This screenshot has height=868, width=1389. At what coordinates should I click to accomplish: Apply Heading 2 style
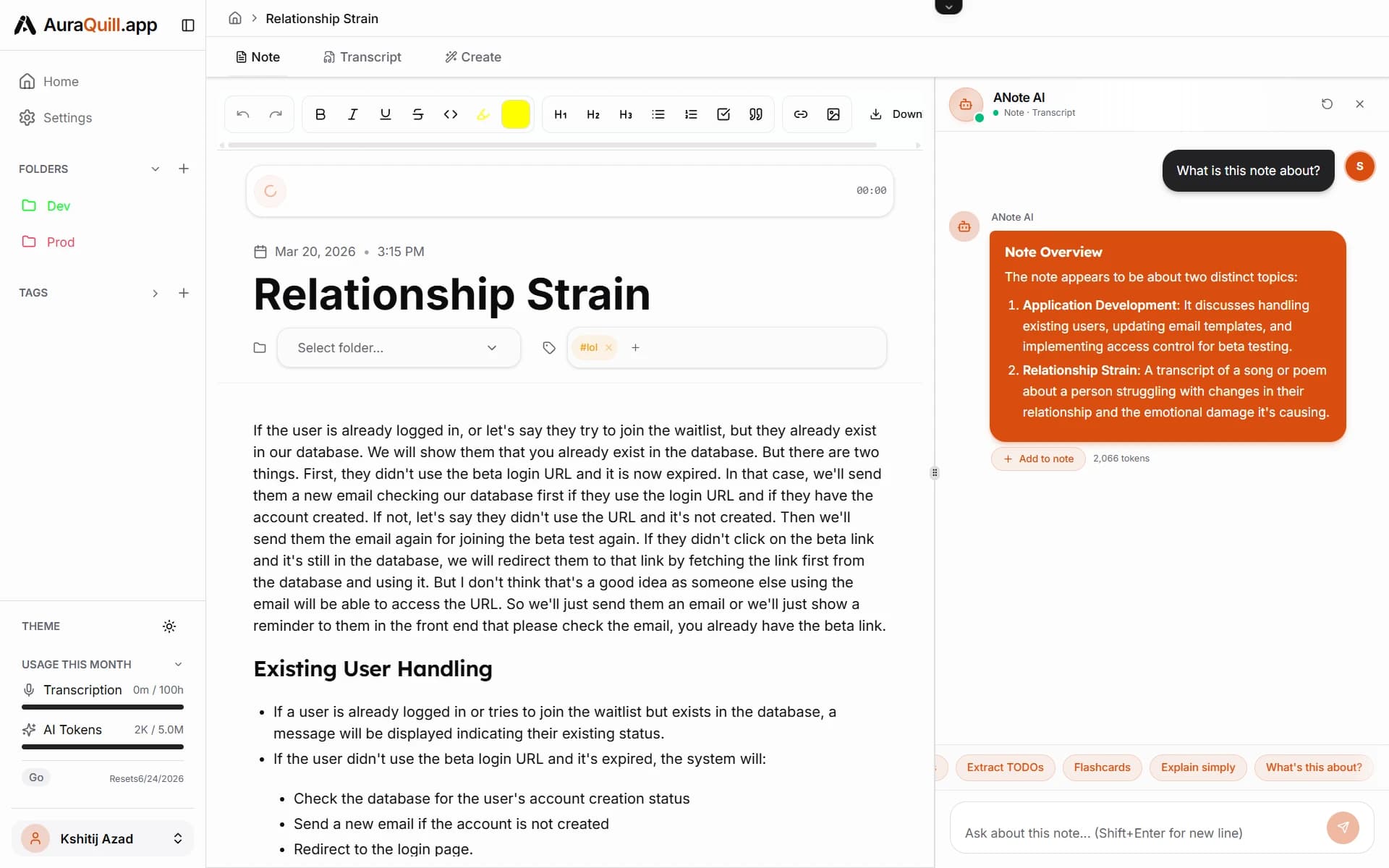pos(593,114)
